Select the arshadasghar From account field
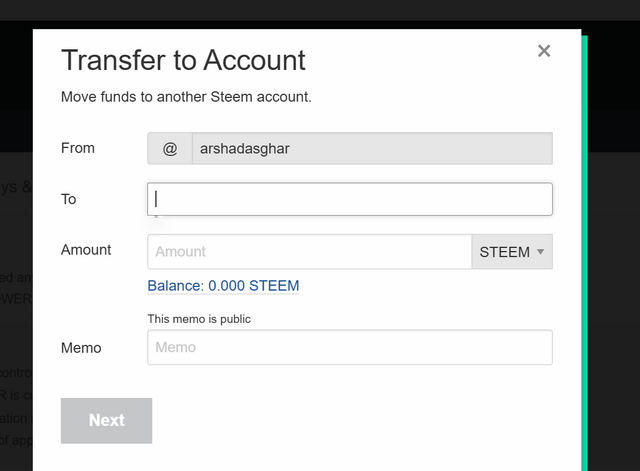 click(372, 149)
